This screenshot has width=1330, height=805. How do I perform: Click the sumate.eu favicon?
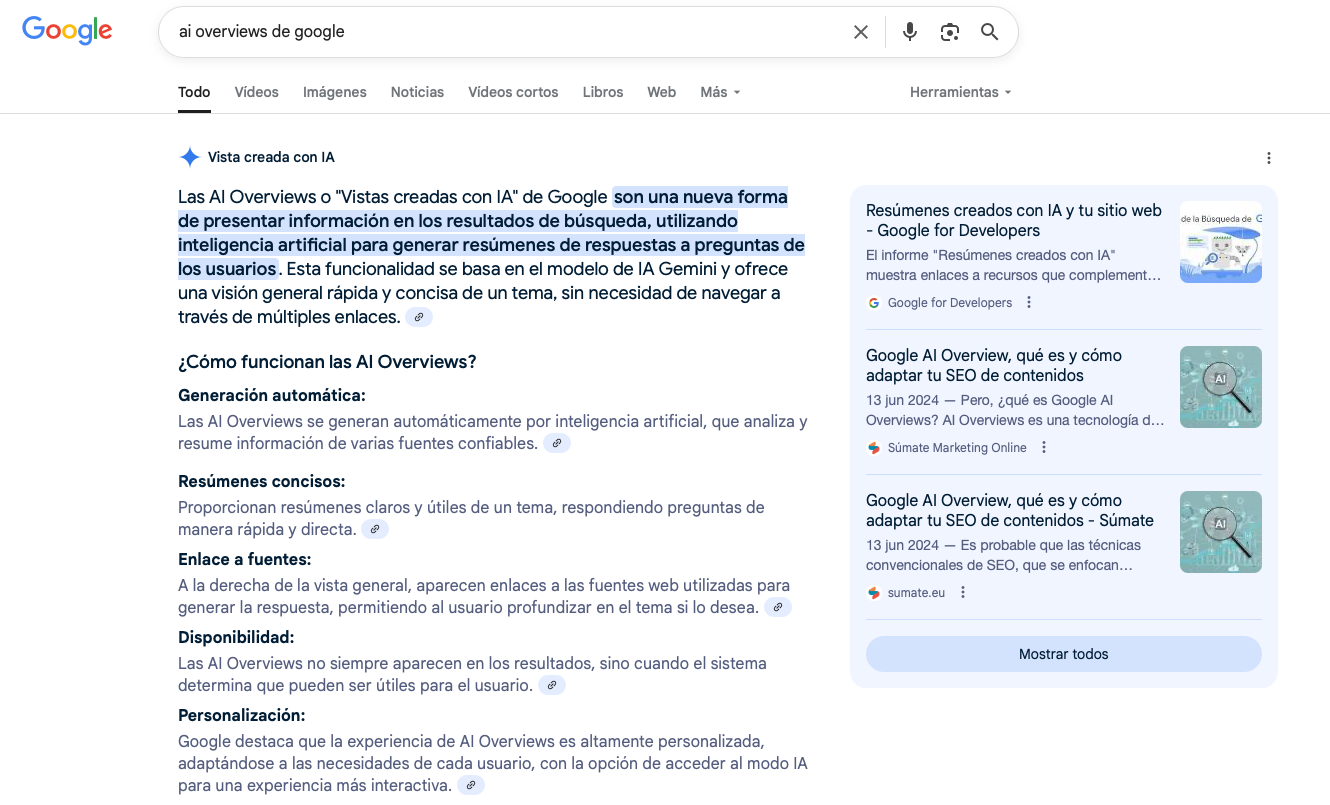point(874,593)
